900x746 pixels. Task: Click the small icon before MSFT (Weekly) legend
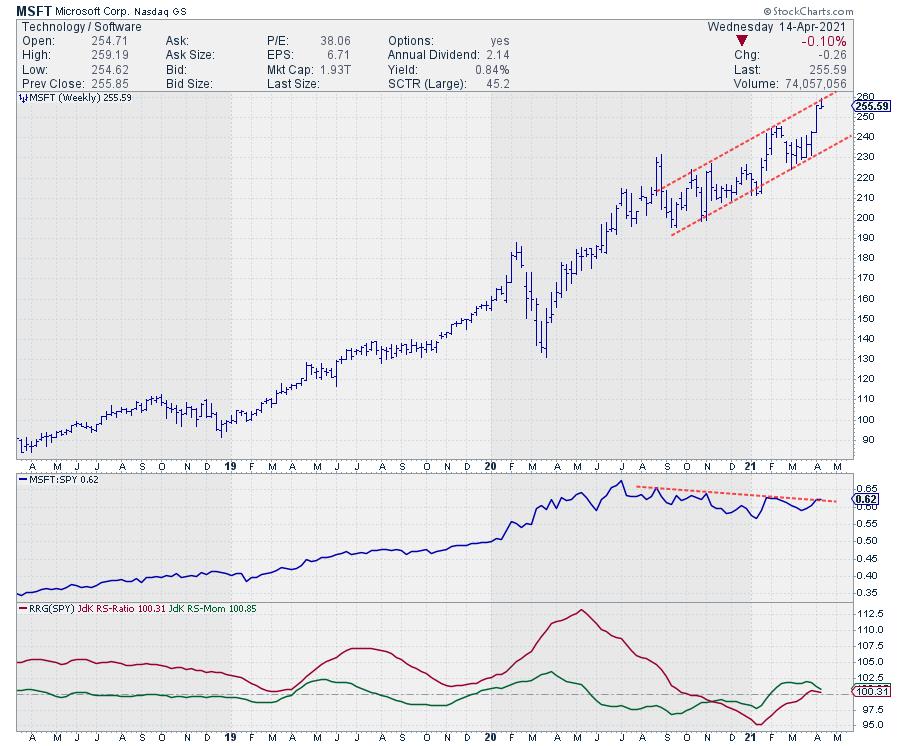coord(21,99)
